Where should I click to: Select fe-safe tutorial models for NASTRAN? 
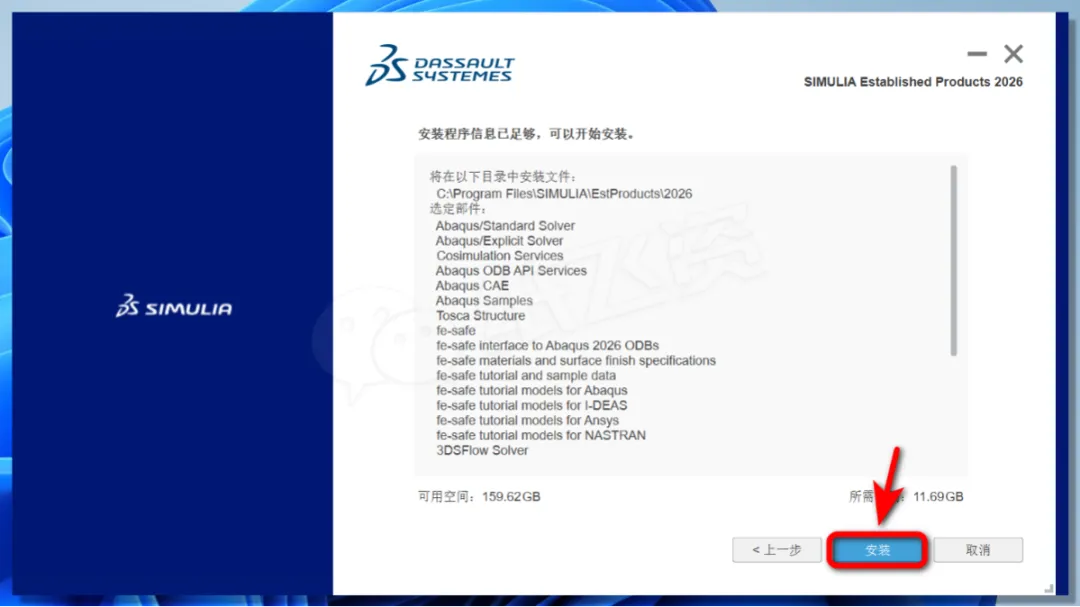pyautogui.click(x=541, y=435)
